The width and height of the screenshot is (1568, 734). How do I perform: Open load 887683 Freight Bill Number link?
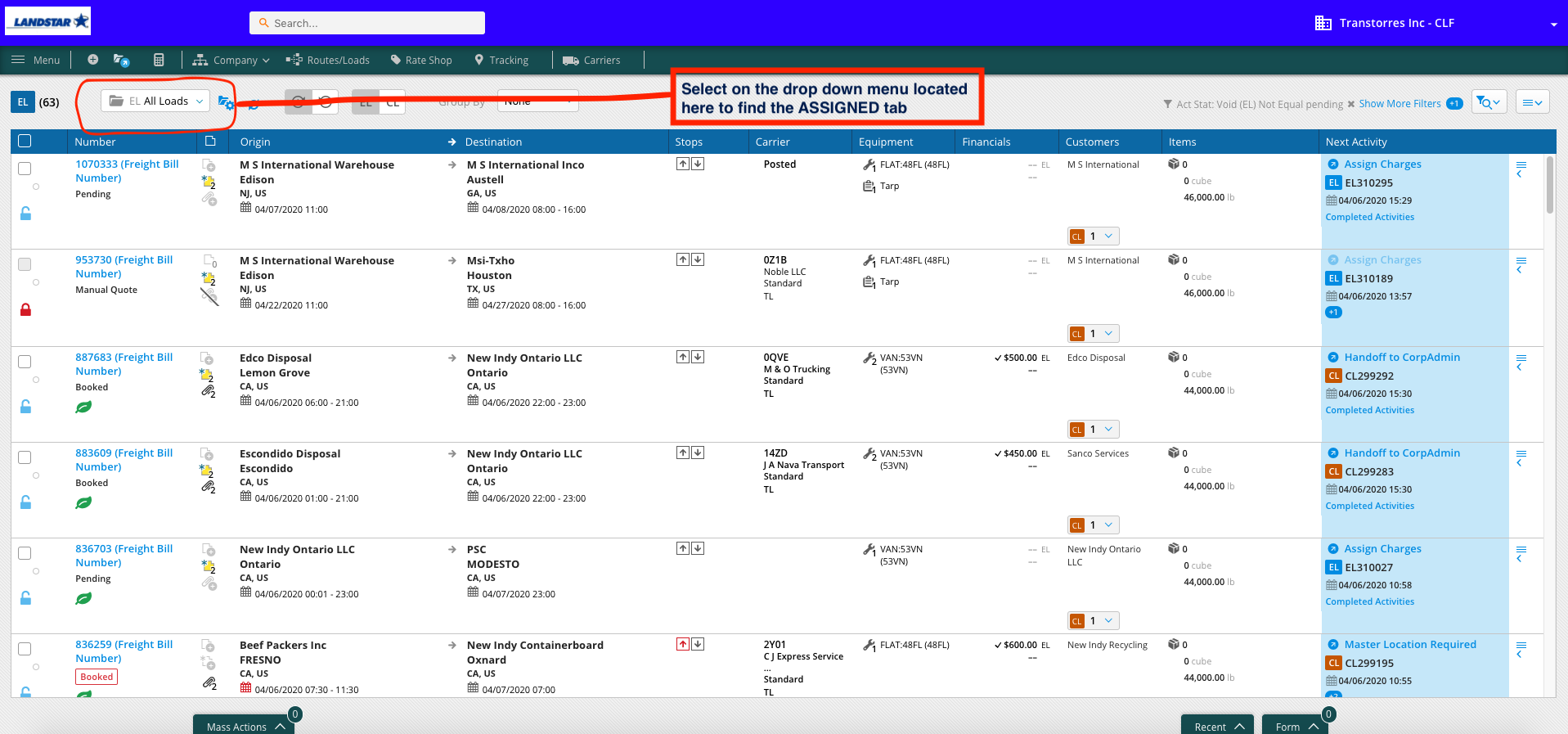pos(124,364)
